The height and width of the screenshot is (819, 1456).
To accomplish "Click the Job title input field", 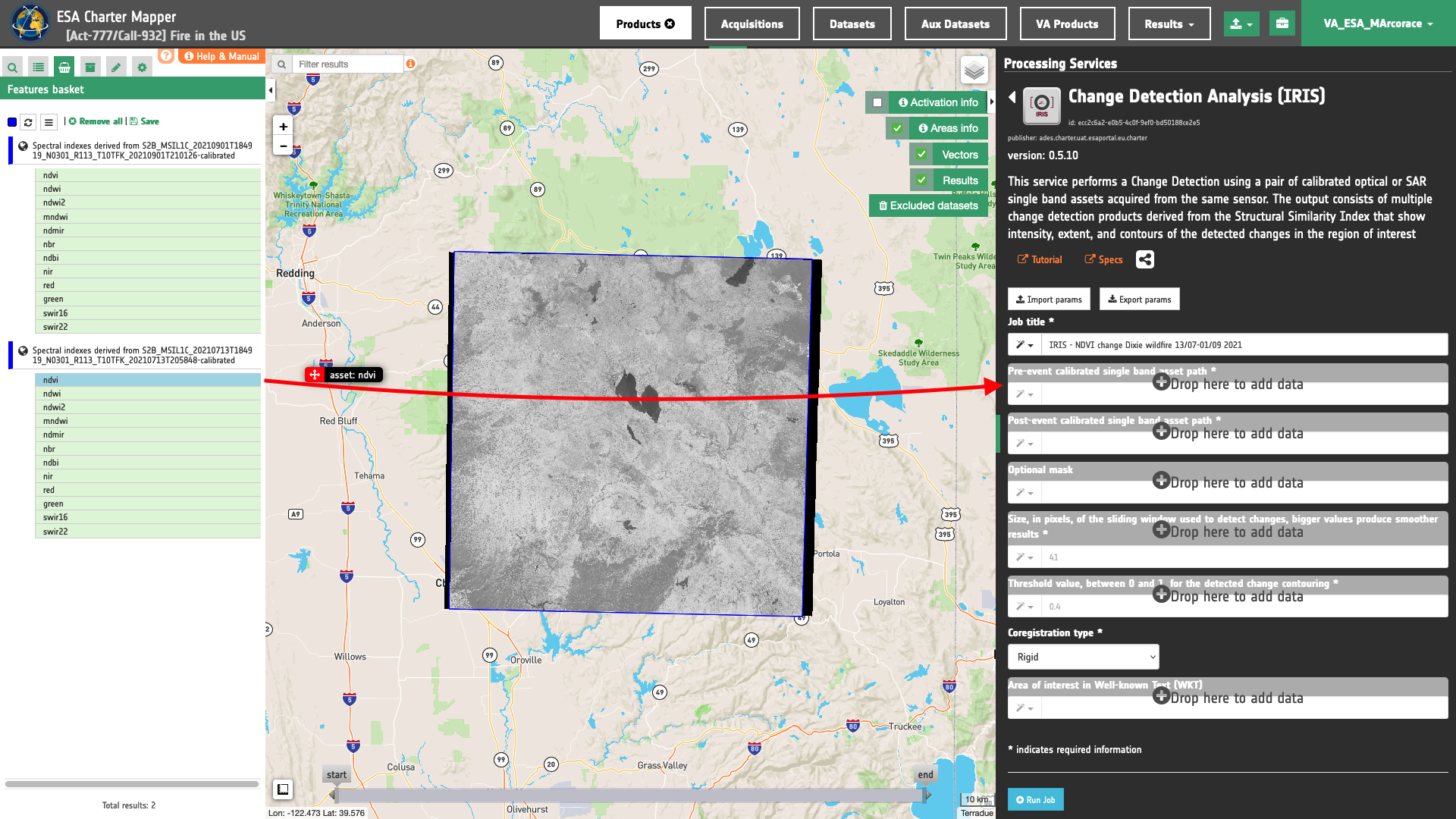I will (x=1244, y=345).
